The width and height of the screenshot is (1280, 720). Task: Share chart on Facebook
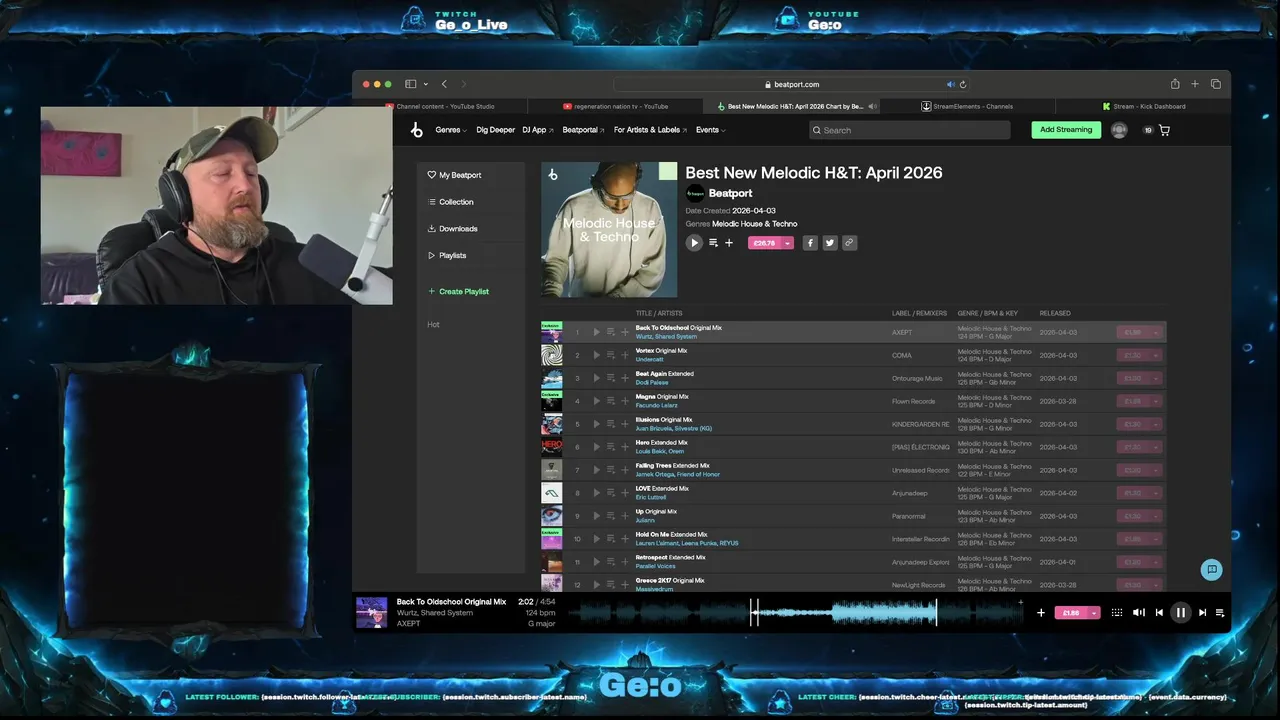point(810,243)
